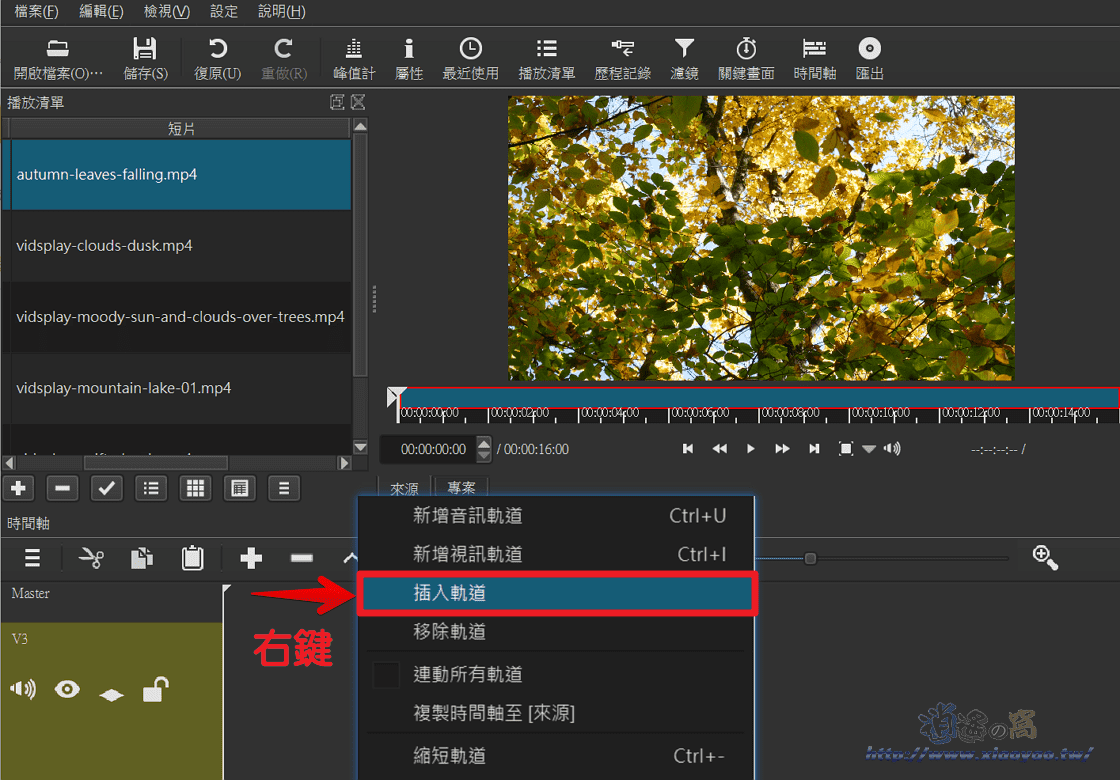Add clip to playlist with plus button
The image size is (1120, 780).
[19, 489]
